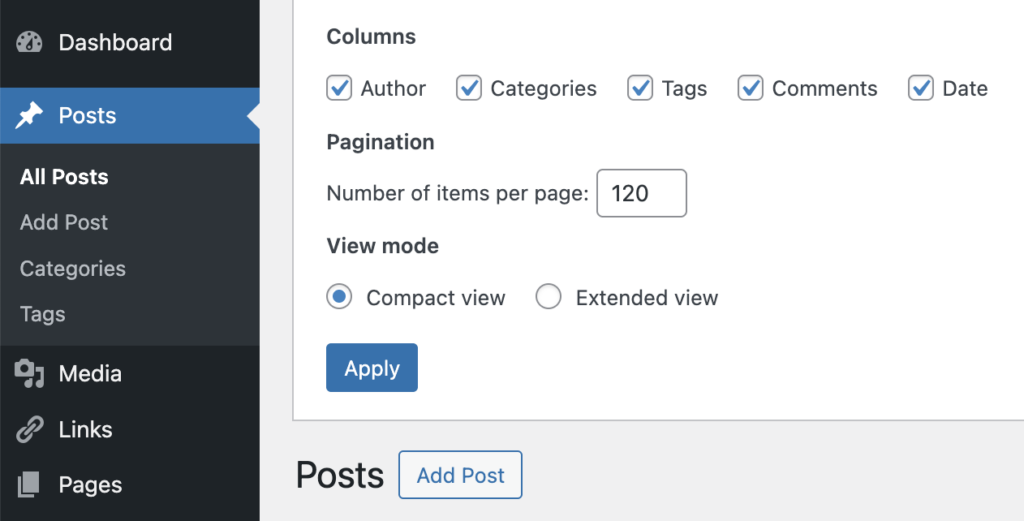This screenshot has height=521, width=1024.
Task: Uncheck the Author column checkbox
Action: pyautogui.click(x=340, y=89)
